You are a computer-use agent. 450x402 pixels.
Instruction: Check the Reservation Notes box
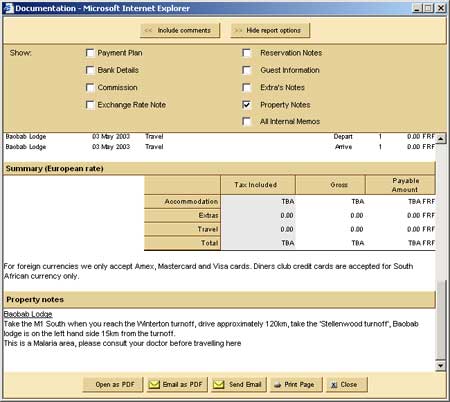click(x=247, y=53)
